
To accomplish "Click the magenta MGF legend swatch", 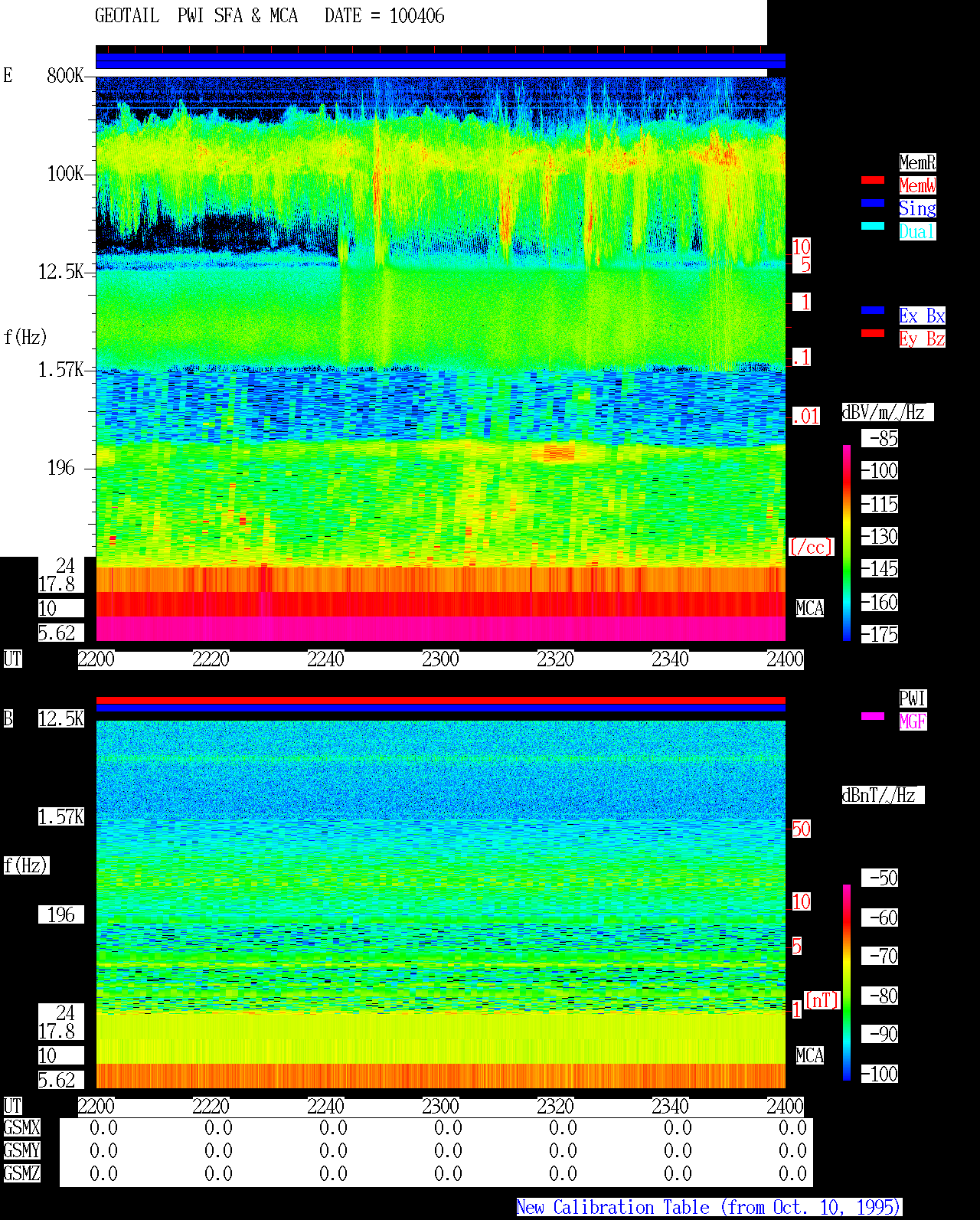I will (873, 717).
